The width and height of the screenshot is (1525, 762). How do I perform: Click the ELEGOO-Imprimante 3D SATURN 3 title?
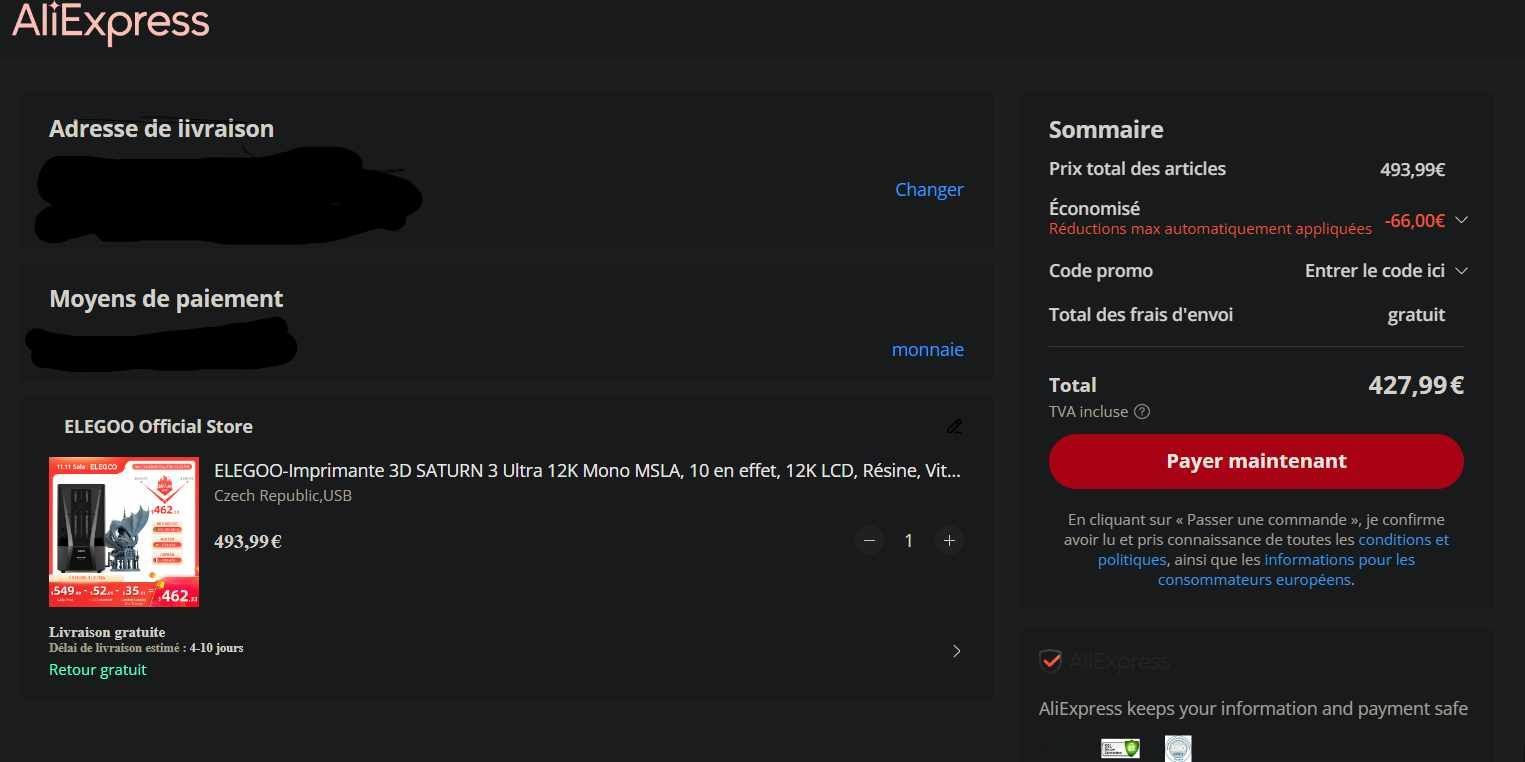pyautogui.click(x=588, y=470)
